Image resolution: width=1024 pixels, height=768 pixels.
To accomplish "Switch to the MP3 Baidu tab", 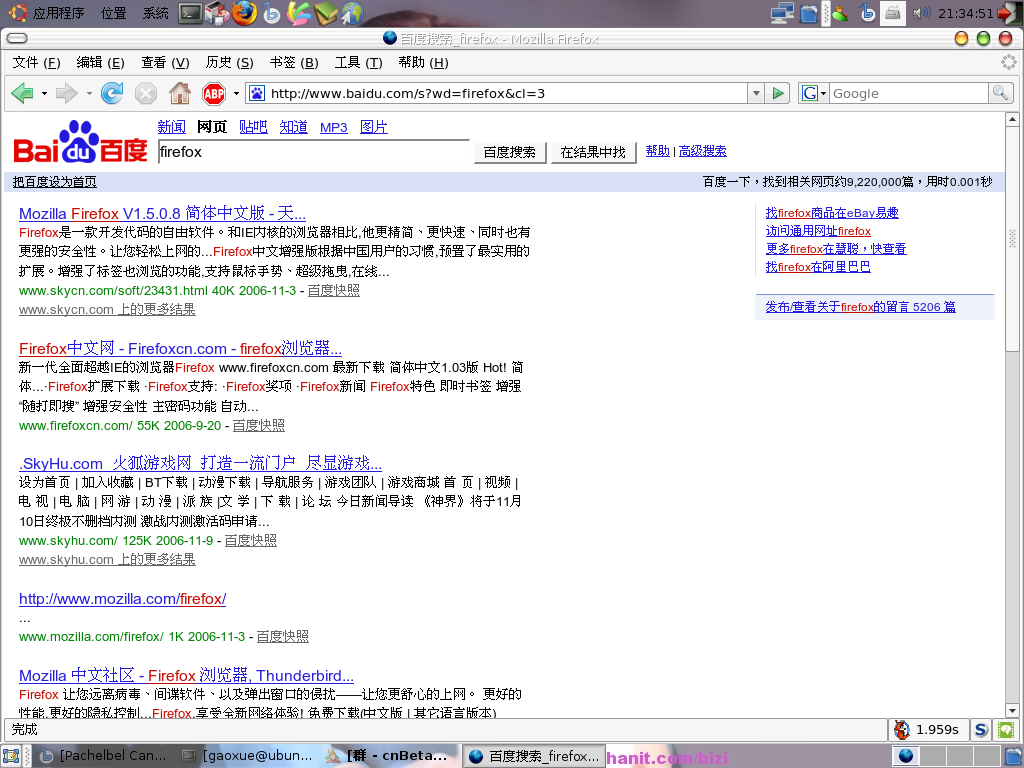I will pos(334,127).
